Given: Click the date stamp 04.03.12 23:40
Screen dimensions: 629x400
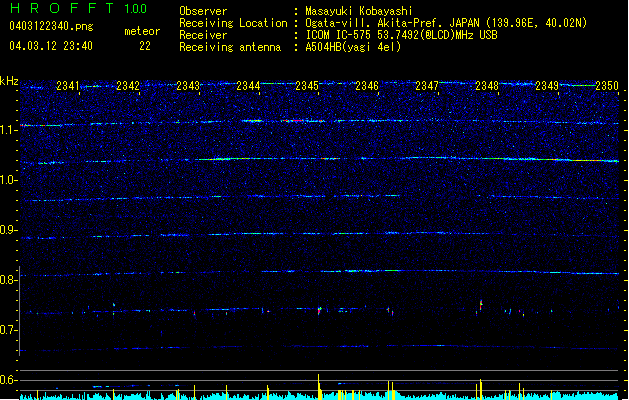Looking at the screenshot, I should click(x=51, y=46).
